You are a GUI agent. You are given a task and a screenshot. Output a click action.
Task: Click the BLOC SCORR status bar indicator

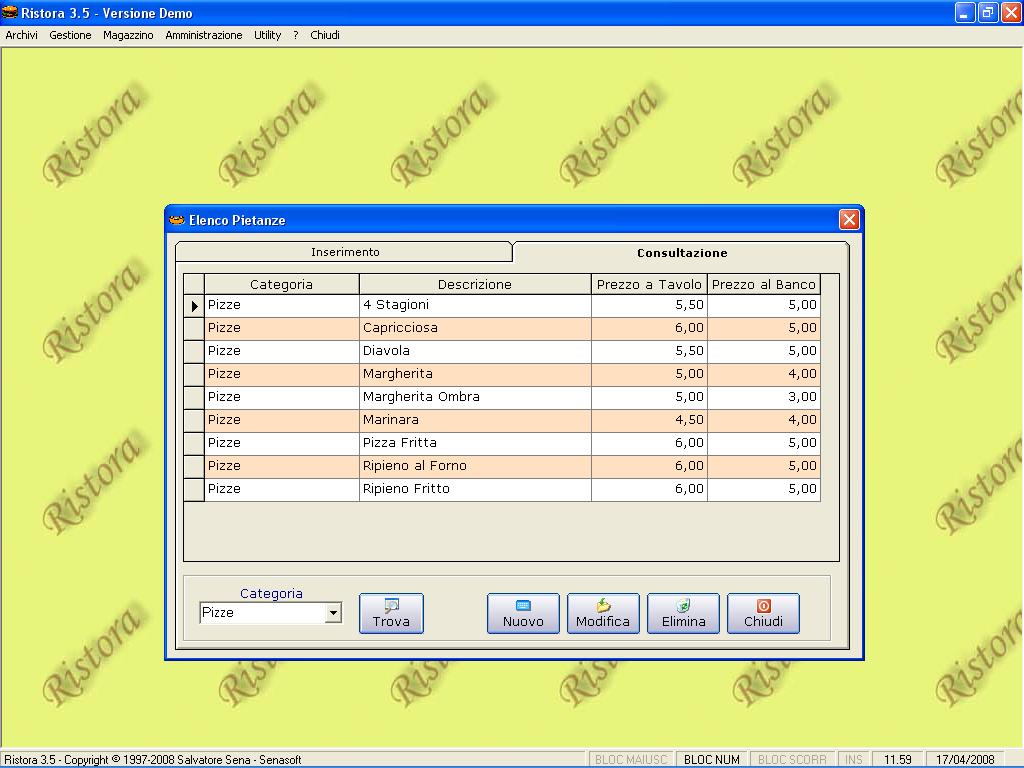tap(792, 760)
